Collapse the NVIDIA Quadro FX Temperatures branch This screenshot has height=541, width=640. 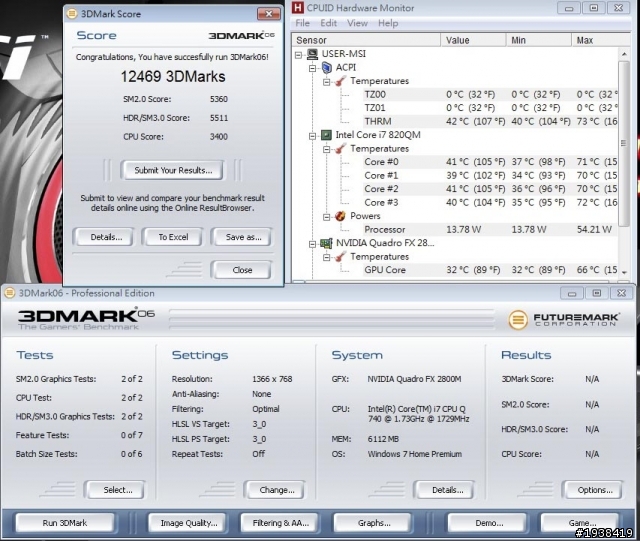click(x=327, y=257)
